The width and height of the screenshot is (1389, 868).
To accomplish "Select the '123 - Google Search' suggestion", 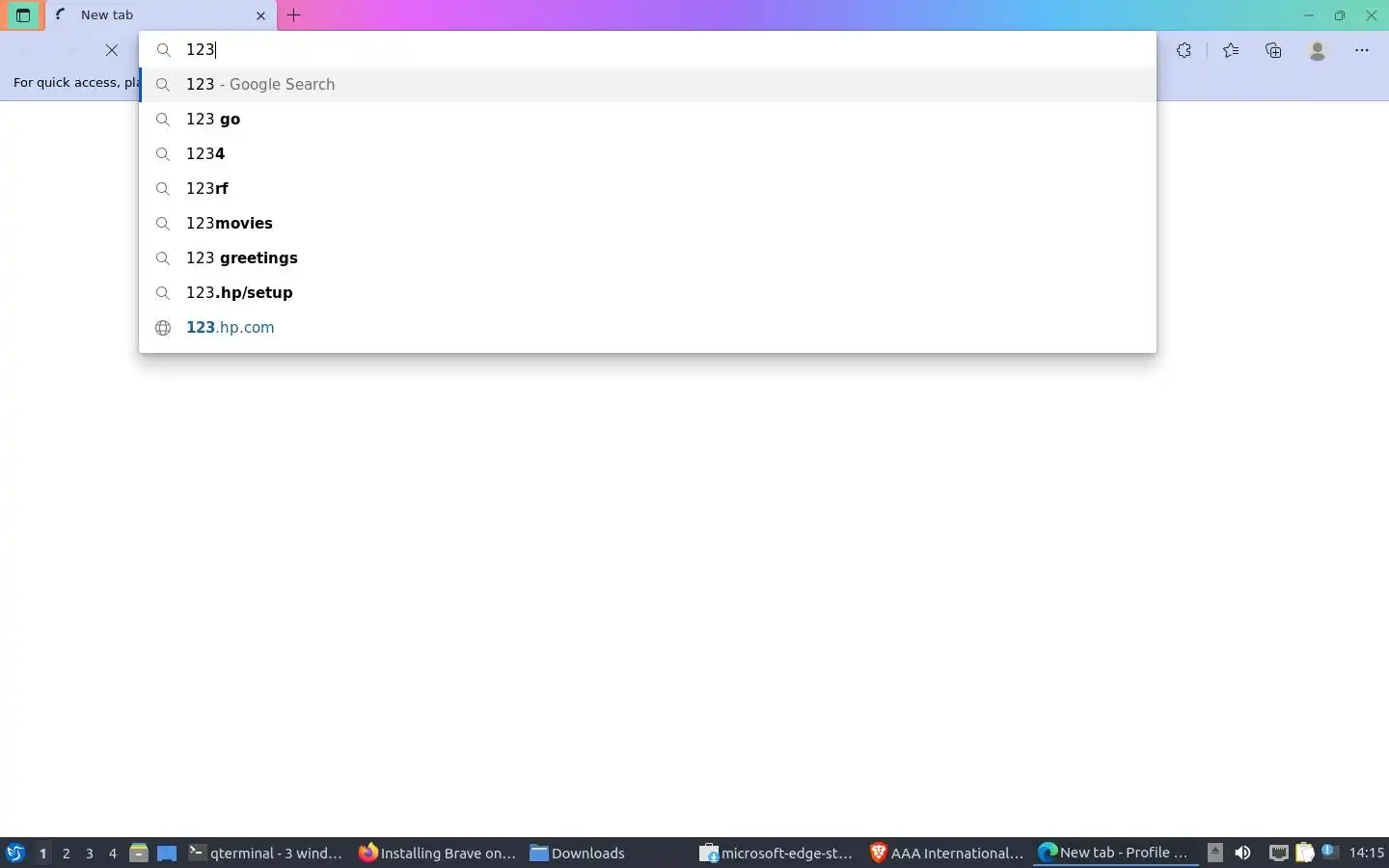I will point(647,84).
